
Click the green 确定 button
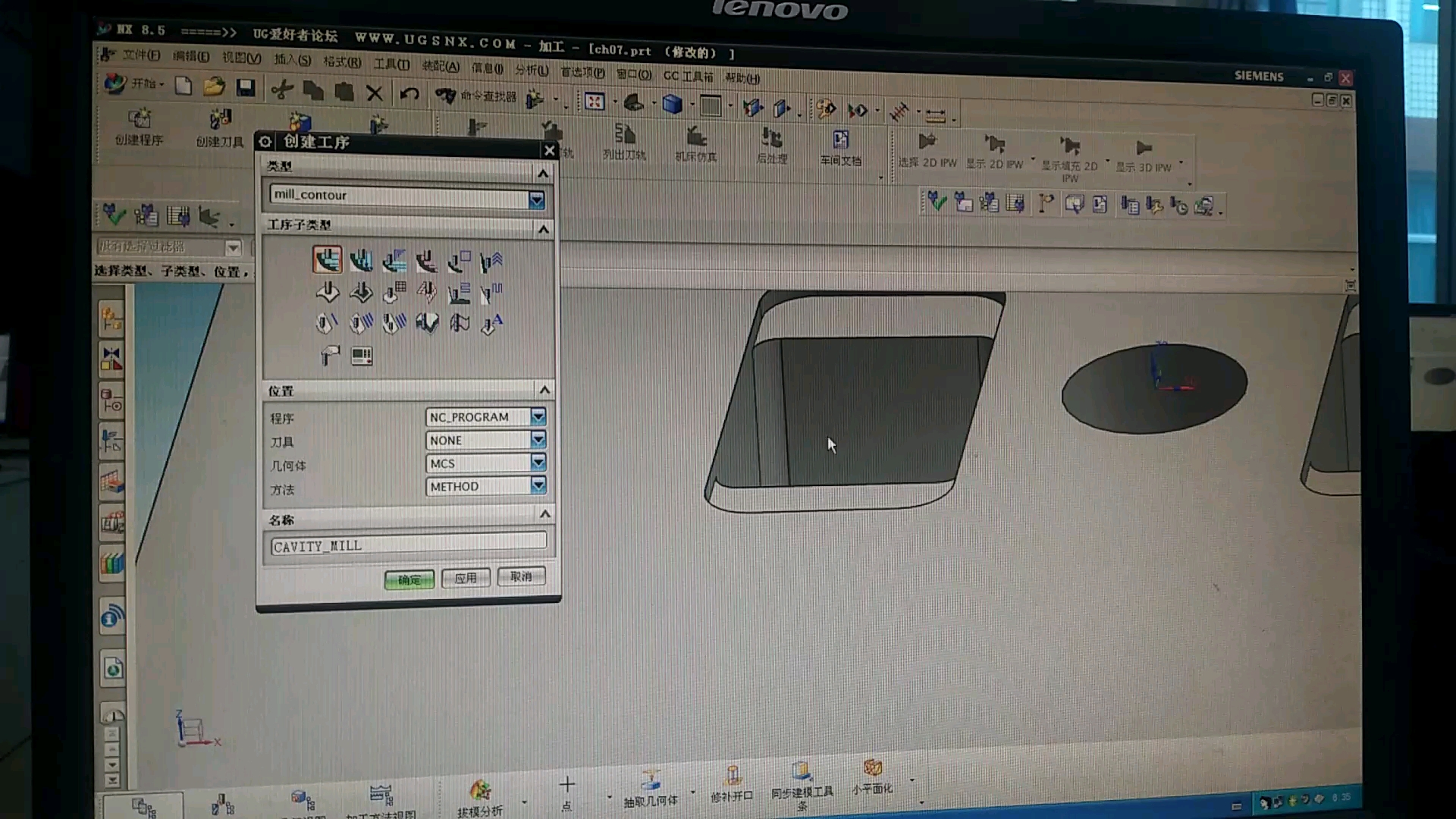tap(409, 579)
